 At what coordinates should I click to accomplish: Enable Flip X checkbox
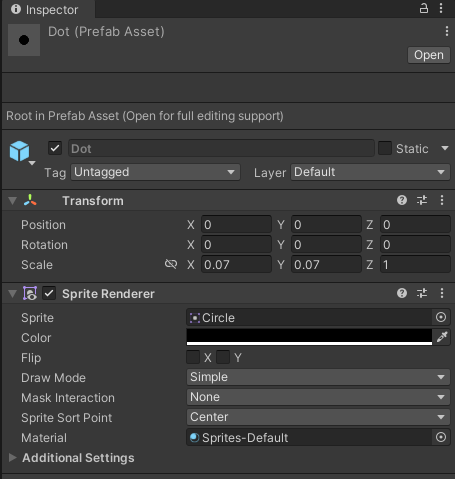[x=193, y=357]
